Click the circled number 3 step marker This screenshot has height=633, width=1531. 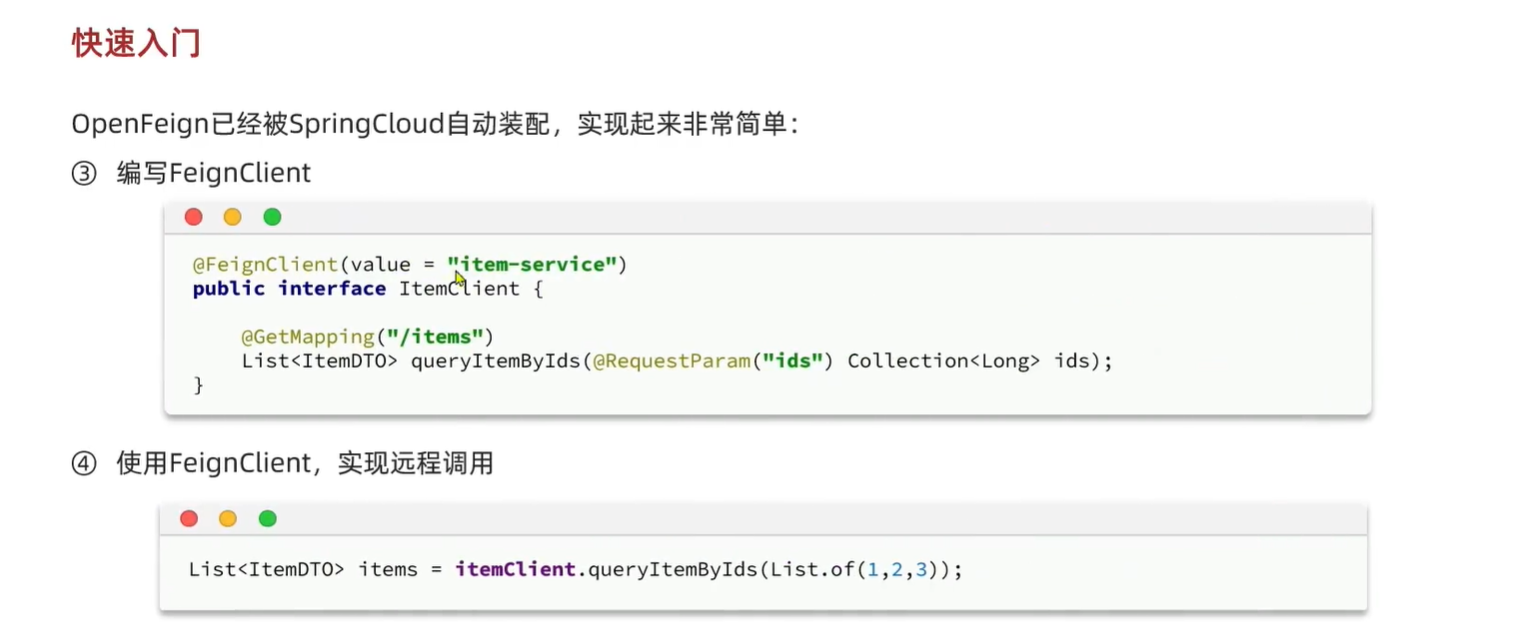83,174
